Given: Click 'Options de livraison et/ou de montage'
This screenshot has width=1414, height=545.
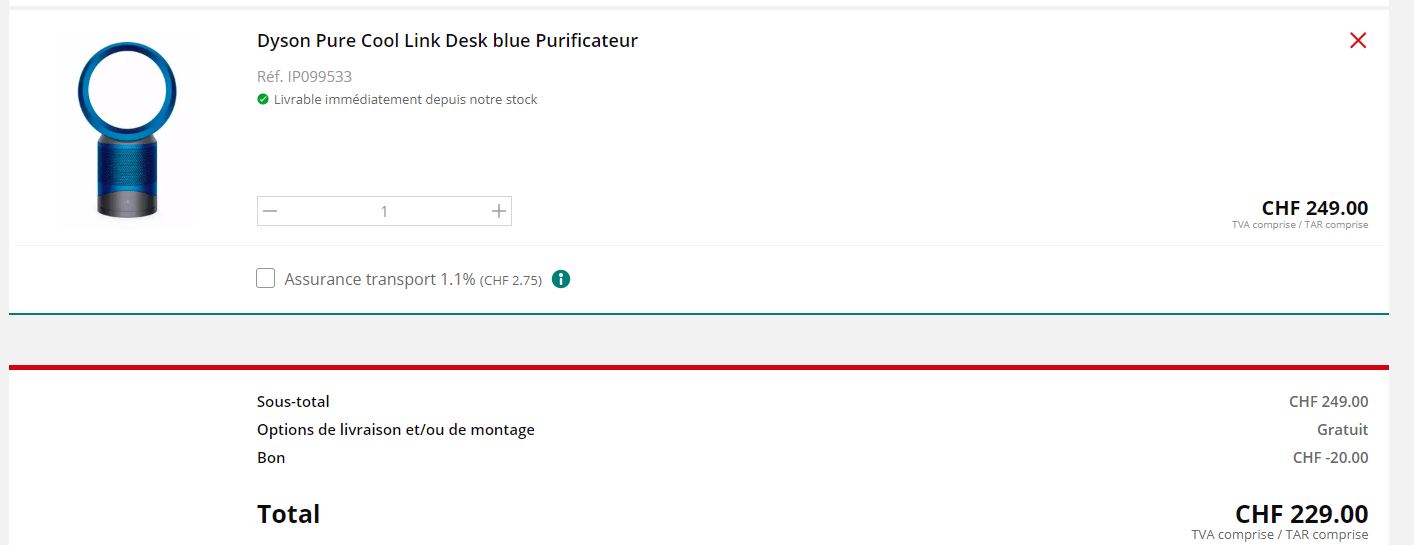Looking at the screenshot, I should click(395, 430).
